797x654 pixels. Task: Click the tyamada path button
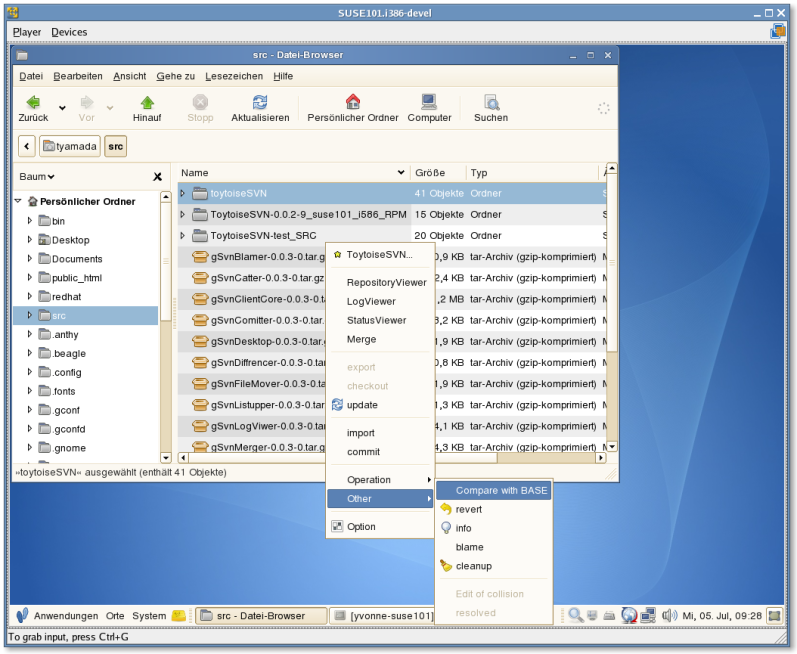70,146
